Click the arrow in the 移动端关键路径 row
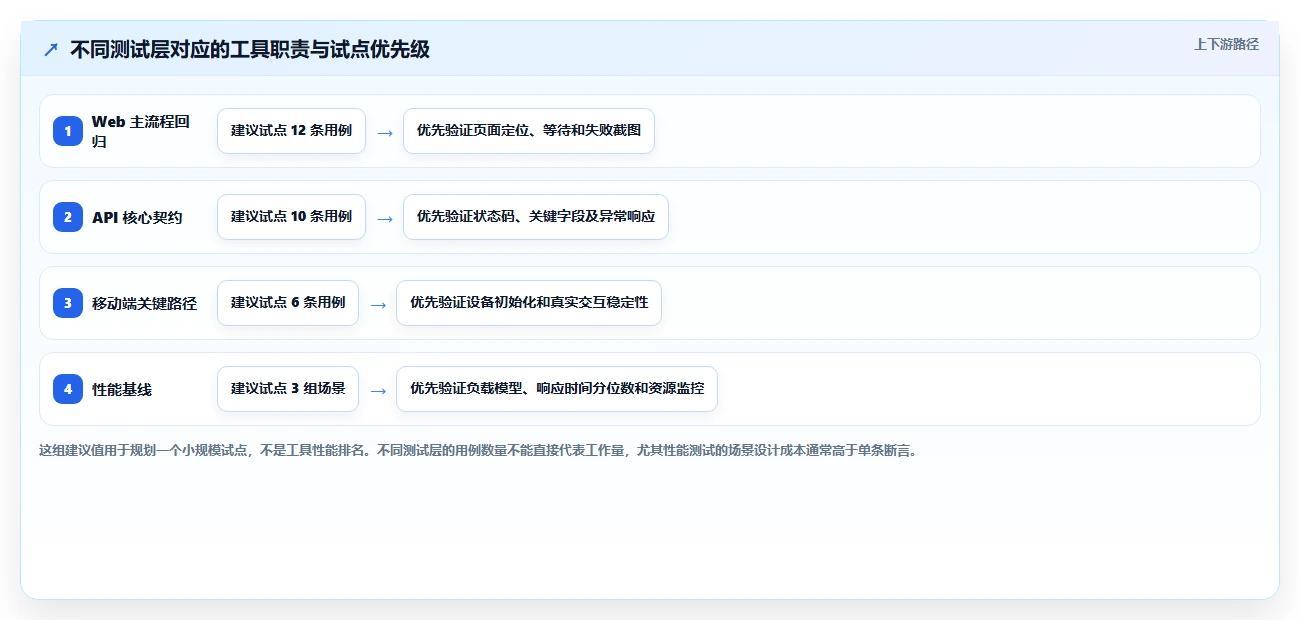This screenshot has height=620, width=1300. (x=378, y=304)
